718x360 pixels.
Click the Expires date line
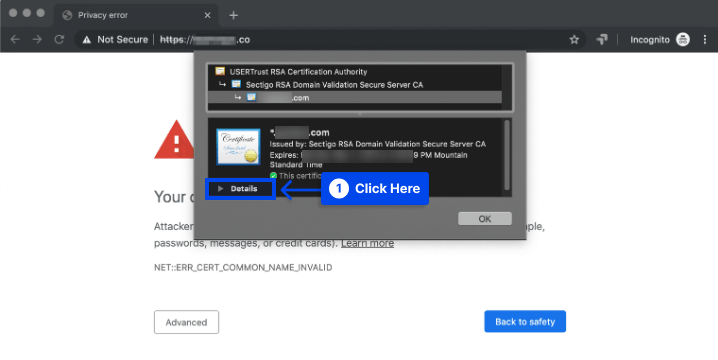click(368, 155)
